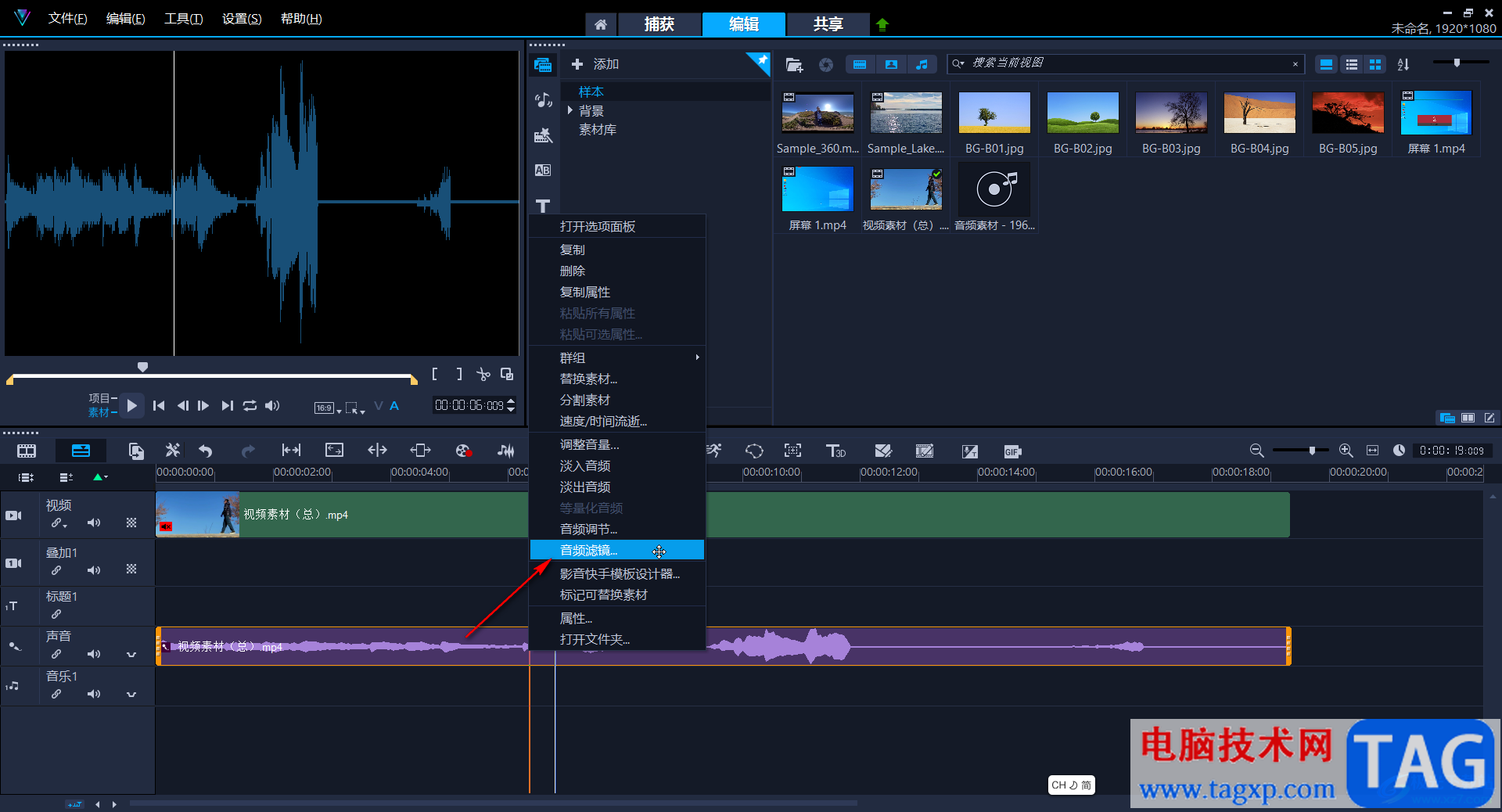The height and width of the screenshot is (812, 1502).
Task: Switch to the 共享 tab
Action: coord(828,24)
